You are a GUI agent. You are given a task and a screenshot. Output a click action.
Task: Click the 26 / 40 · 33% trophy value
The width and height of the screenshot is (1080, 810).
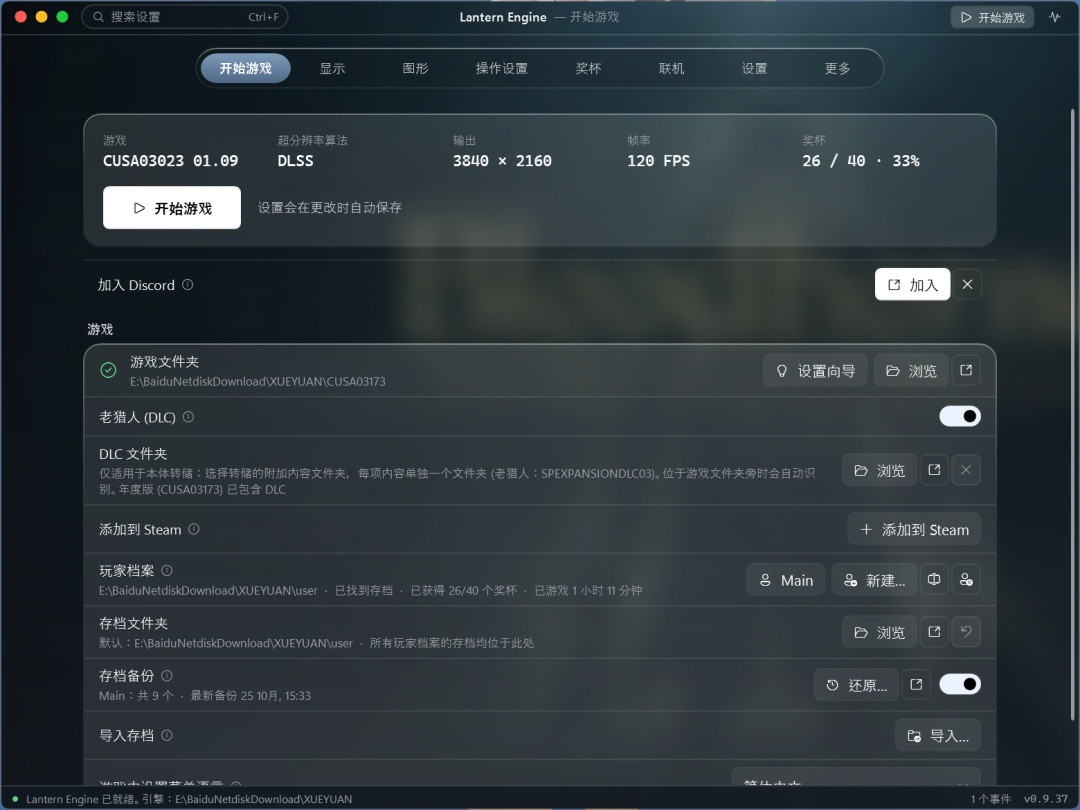click(x=861, y=160)
